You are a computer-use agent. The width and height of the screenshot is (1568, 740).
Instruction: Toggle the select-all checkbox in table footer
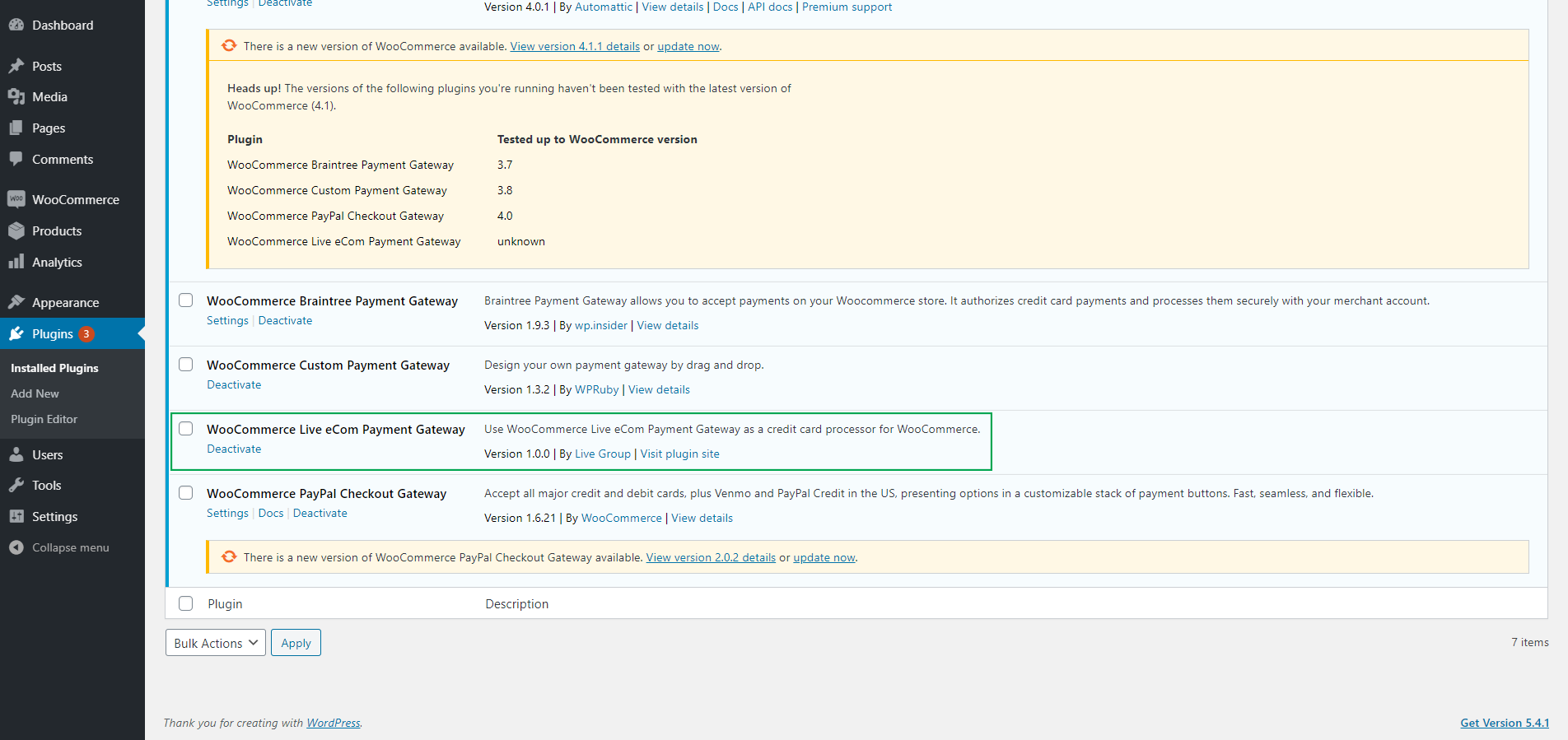click(186, 603)
